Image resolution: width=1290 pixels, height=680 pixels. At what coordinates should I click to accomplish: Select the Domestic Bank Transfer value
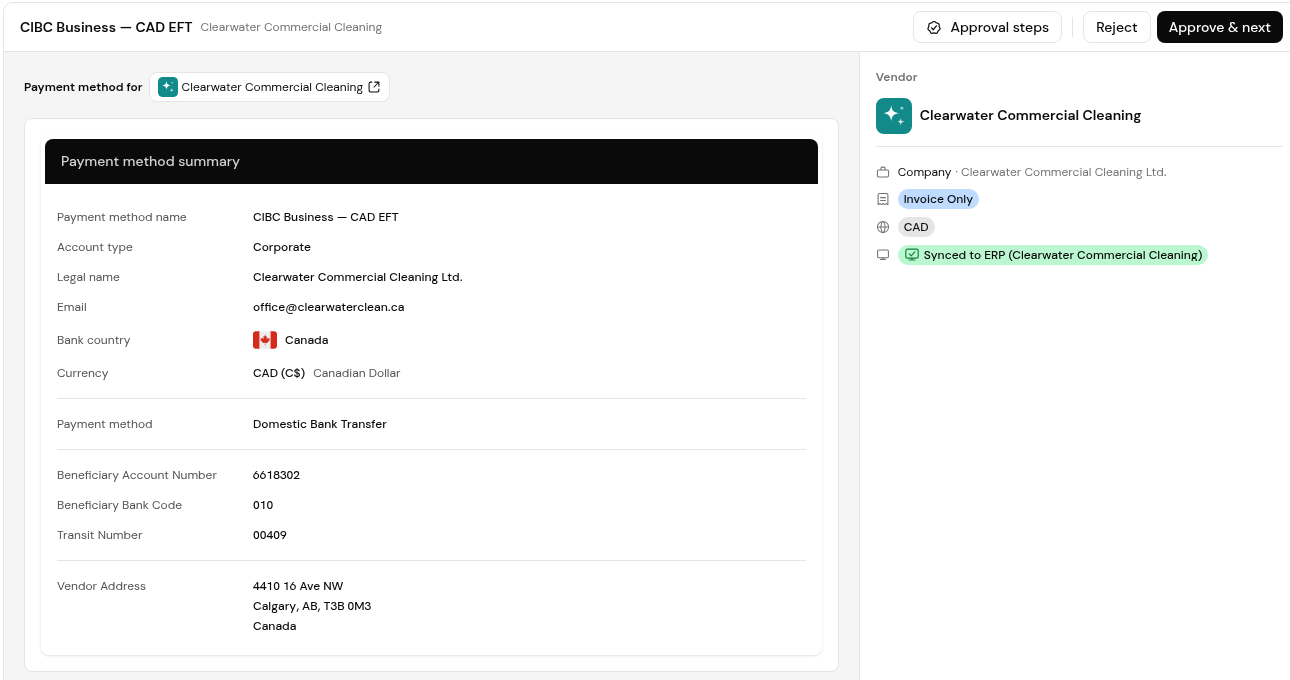click(x=319, y=424)
